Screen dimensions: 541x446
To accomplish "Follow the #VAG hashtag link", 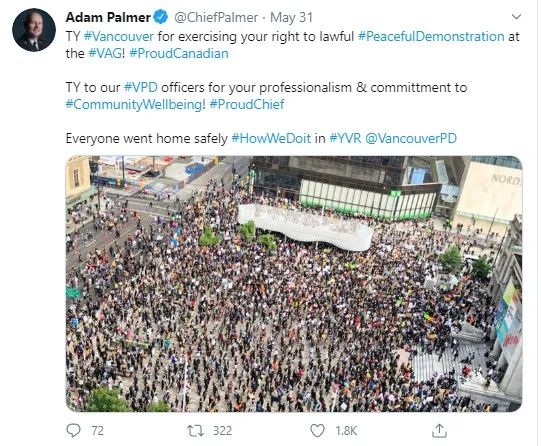I will pos(105,53).
